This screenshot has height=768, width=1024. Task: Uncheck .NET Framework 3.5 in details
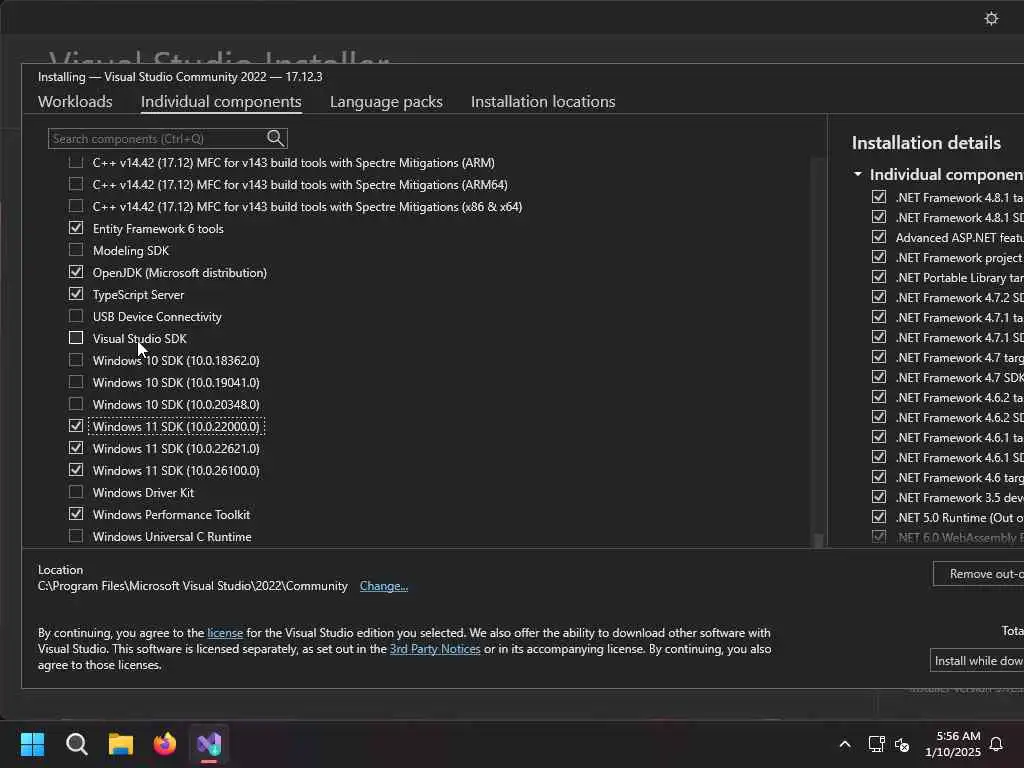coord(879,497)
